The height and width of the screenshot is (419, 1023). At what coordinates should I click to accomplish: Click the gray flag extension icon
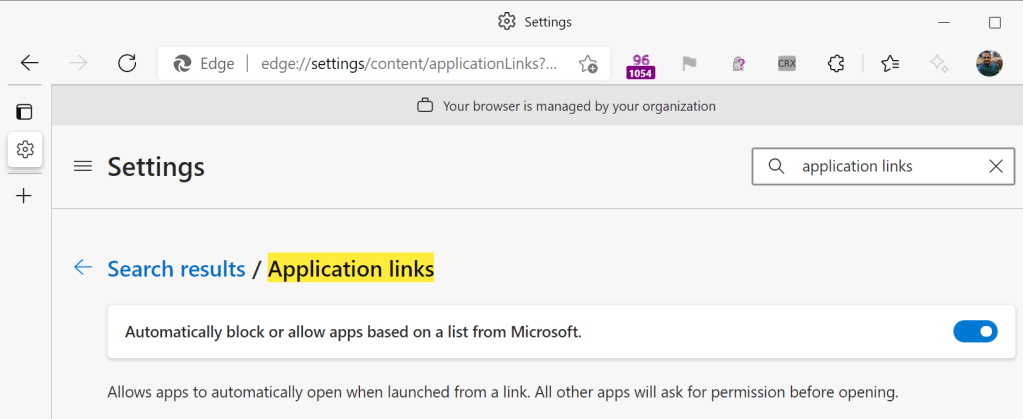[x=689, y=64]
